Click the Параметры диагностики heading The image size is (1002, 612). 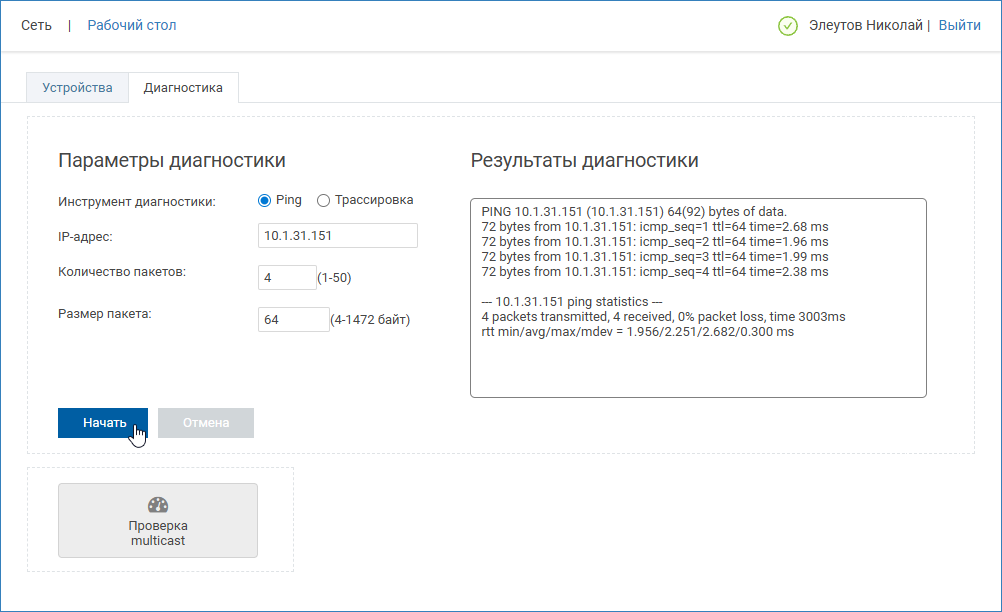click(x=172, y=161)
